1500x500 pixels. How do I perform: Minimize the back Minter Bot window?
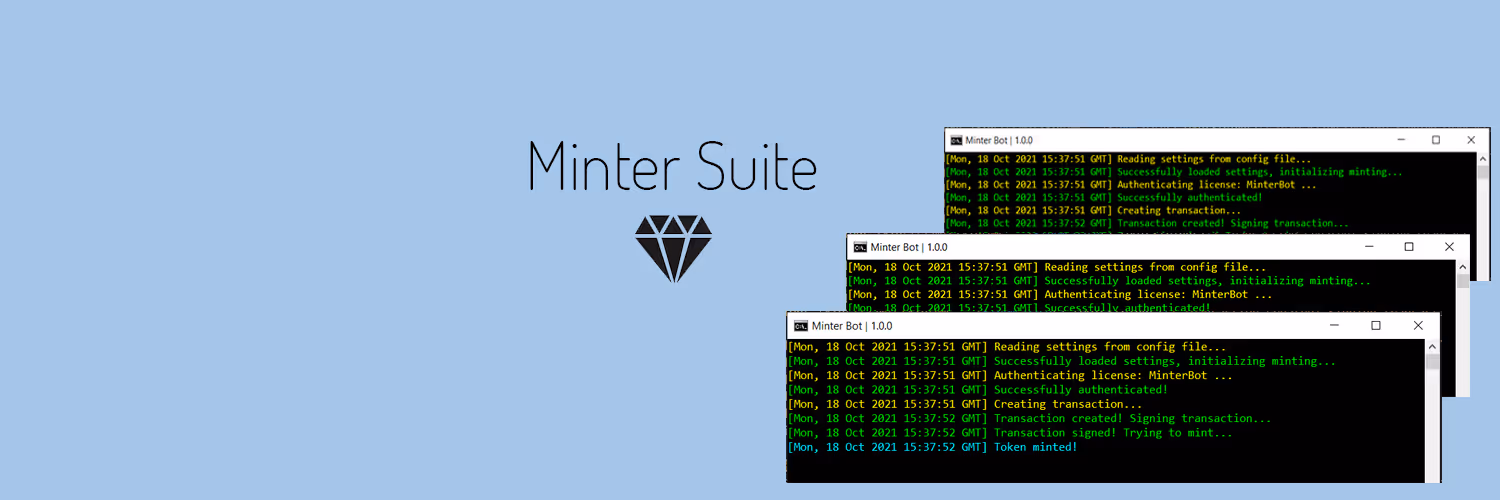coord(1400,141)
